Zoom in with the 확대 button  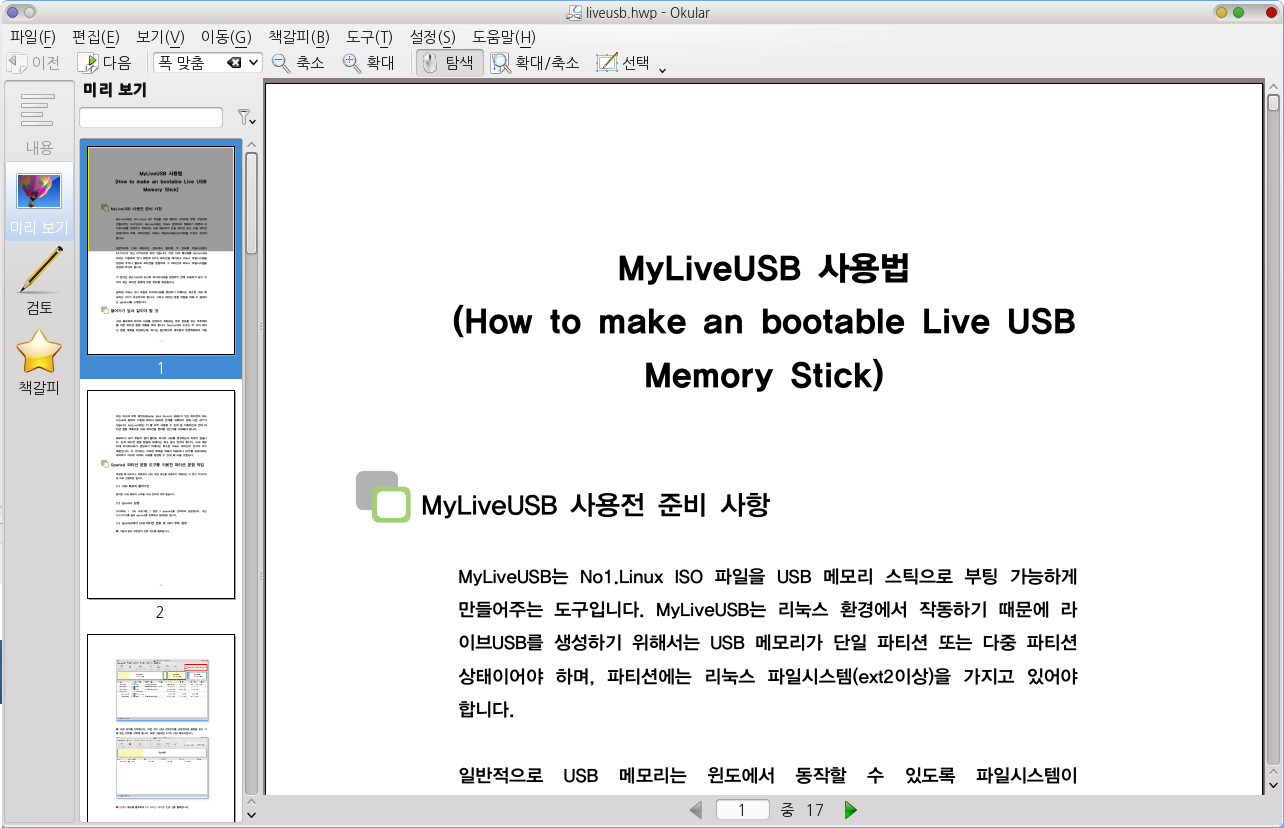coord(368,62)
